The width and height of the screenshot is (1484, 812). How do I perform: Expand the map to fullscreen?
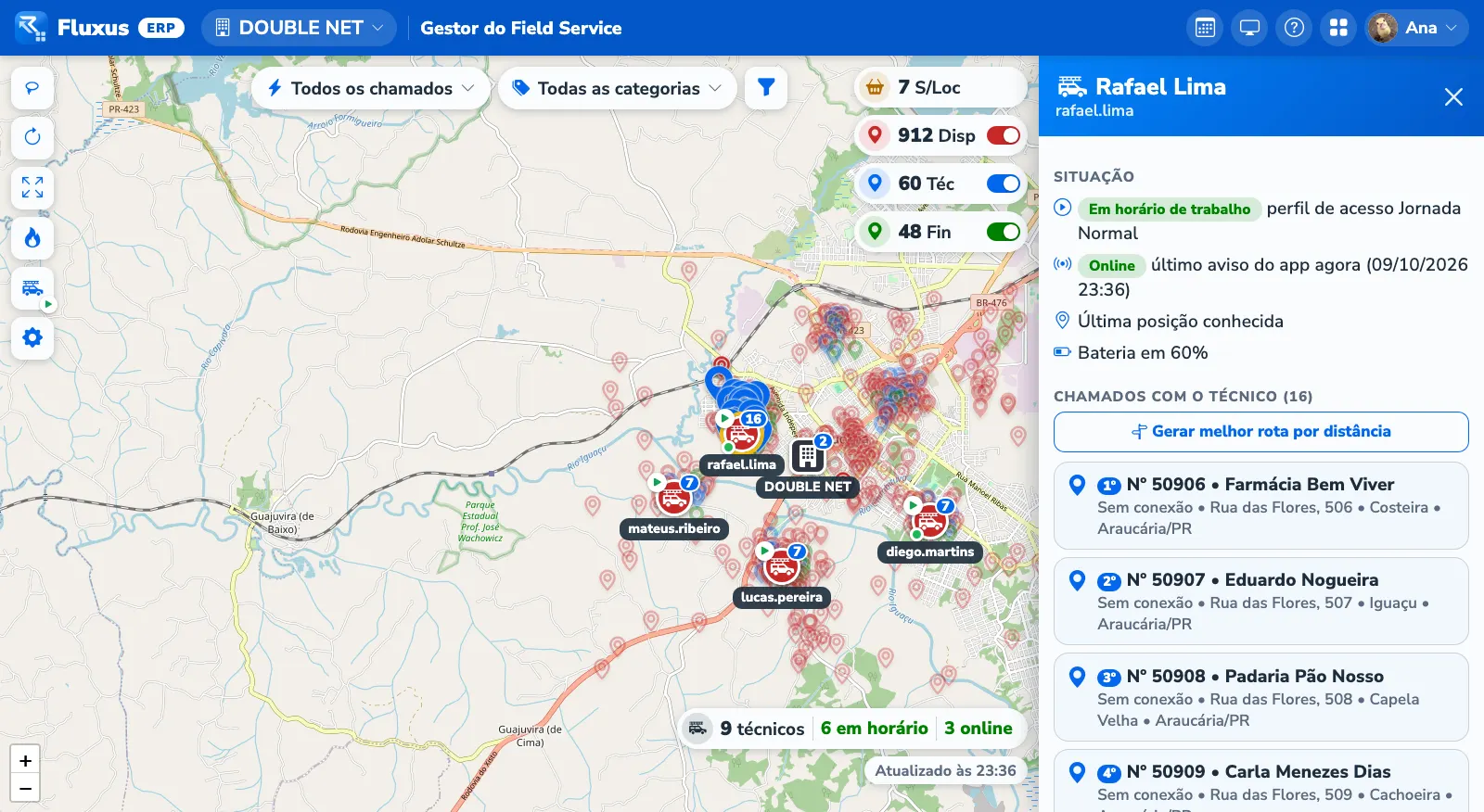(32, 187)
